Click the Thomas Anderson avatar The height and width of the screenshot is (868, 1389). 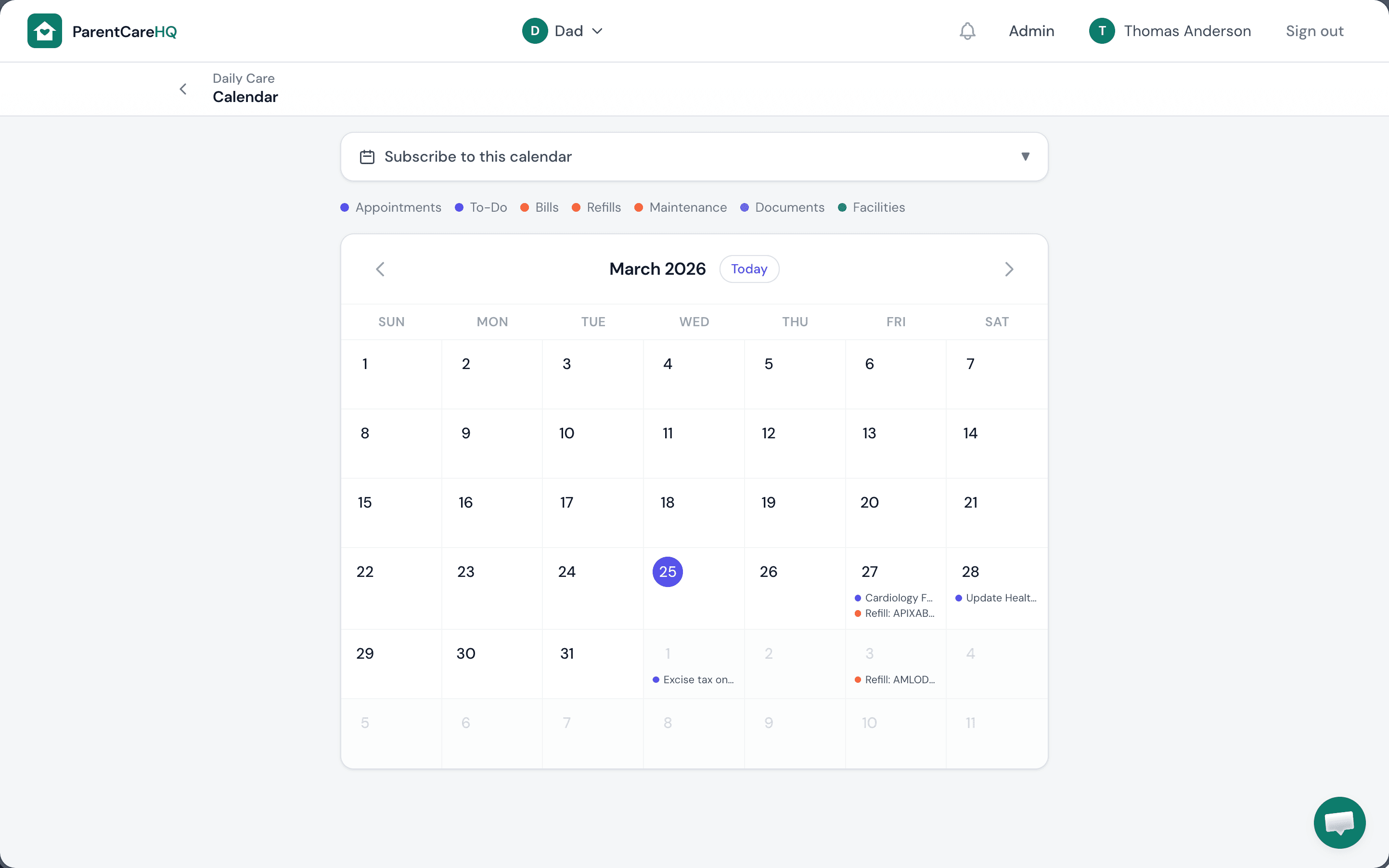click(1102, 30)
